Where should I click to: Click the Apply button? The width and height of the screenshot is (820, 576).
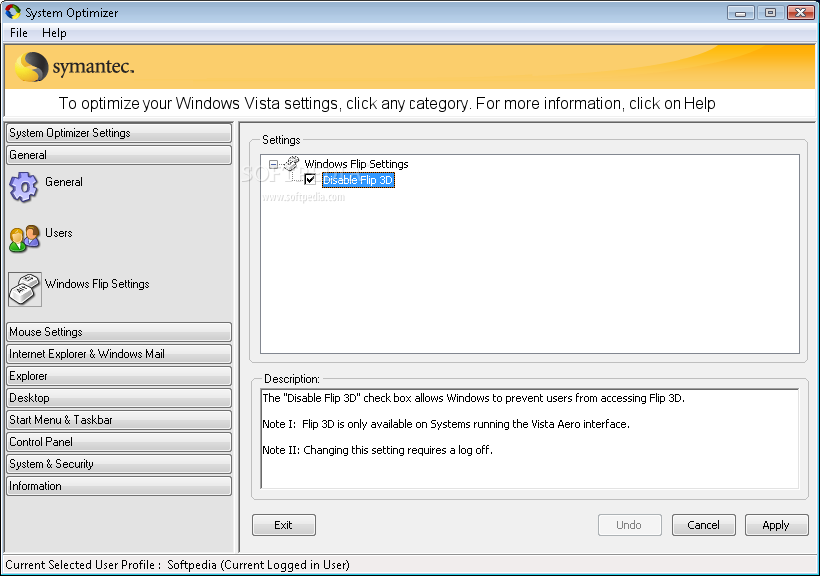click(777, 525)
